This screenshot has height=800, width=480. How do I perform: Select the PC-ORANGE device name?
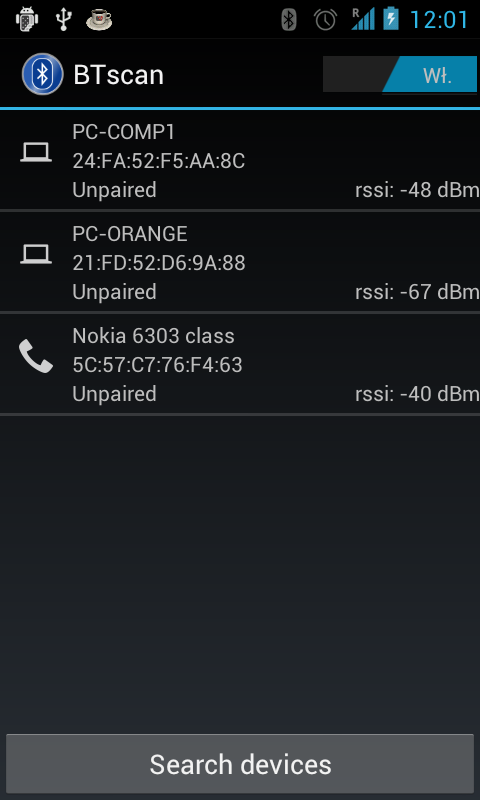pyautogui.click(x=130, y=234)
